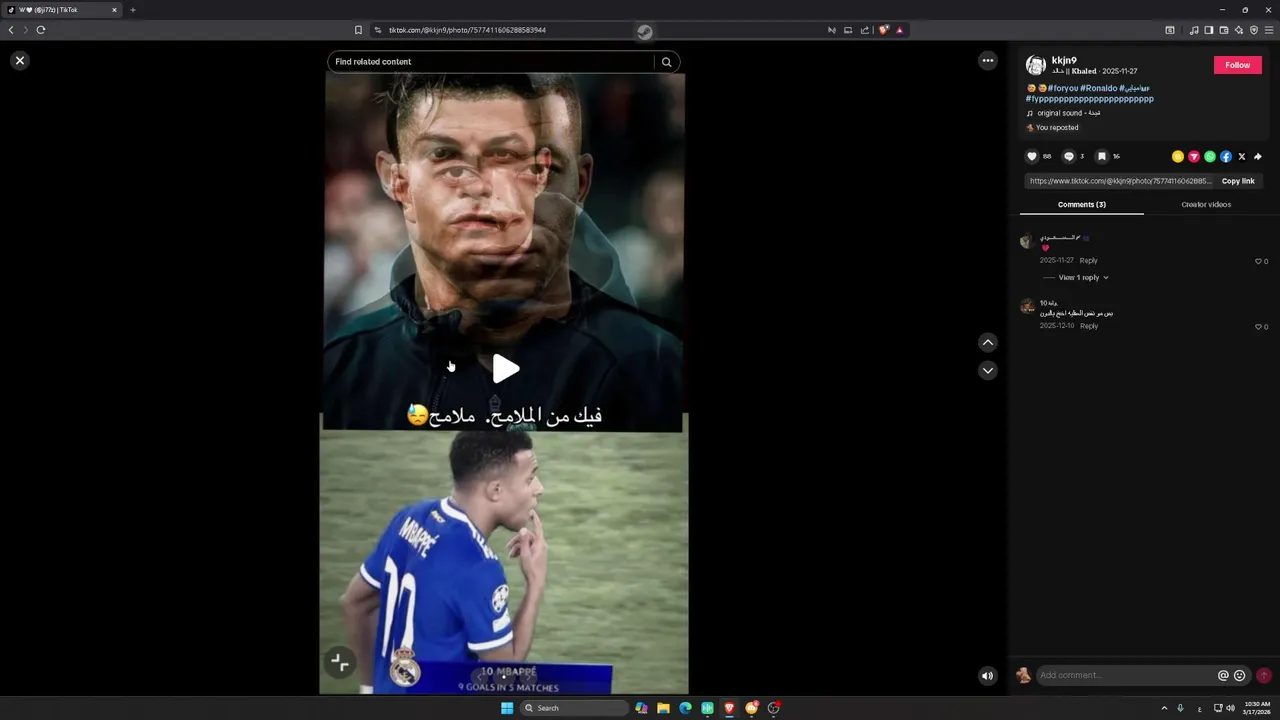Viewport: 1280px width, 720px height.
Task: Reload the page in the browser
Action: pos(41,30)
